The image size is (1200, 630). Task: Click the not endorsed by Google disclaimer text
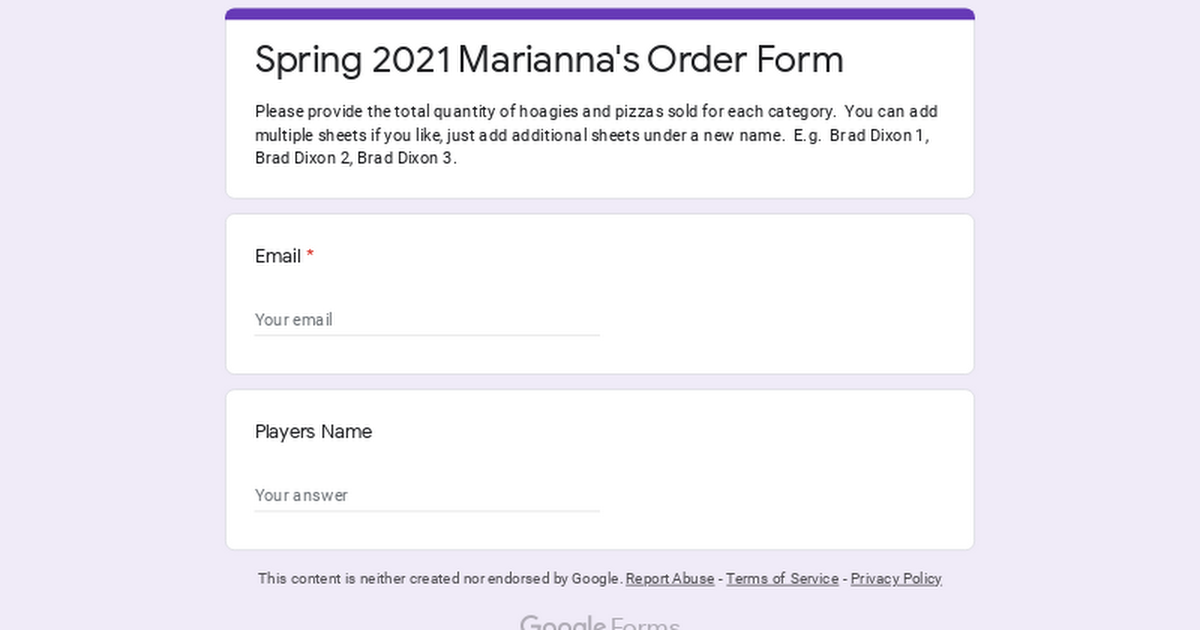click(x=440, y=579)
